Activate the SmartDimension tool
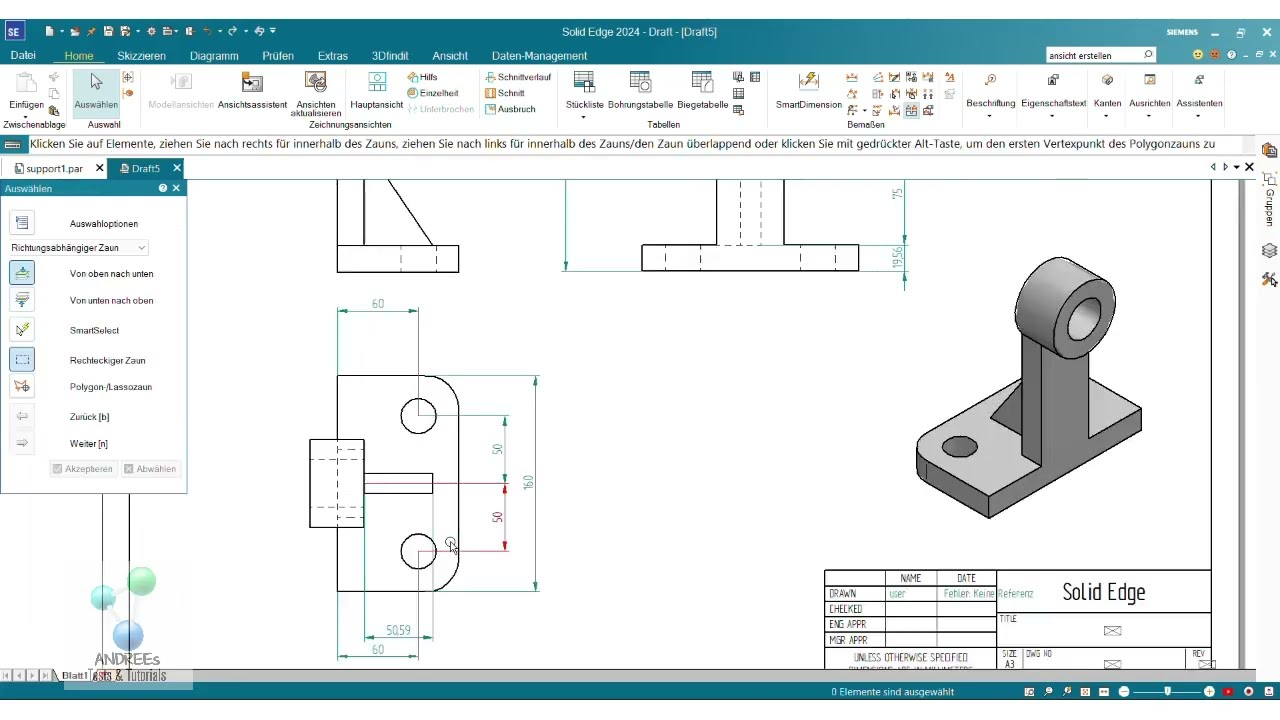The width and height of the screenshot is (1280, 720). 809,90
